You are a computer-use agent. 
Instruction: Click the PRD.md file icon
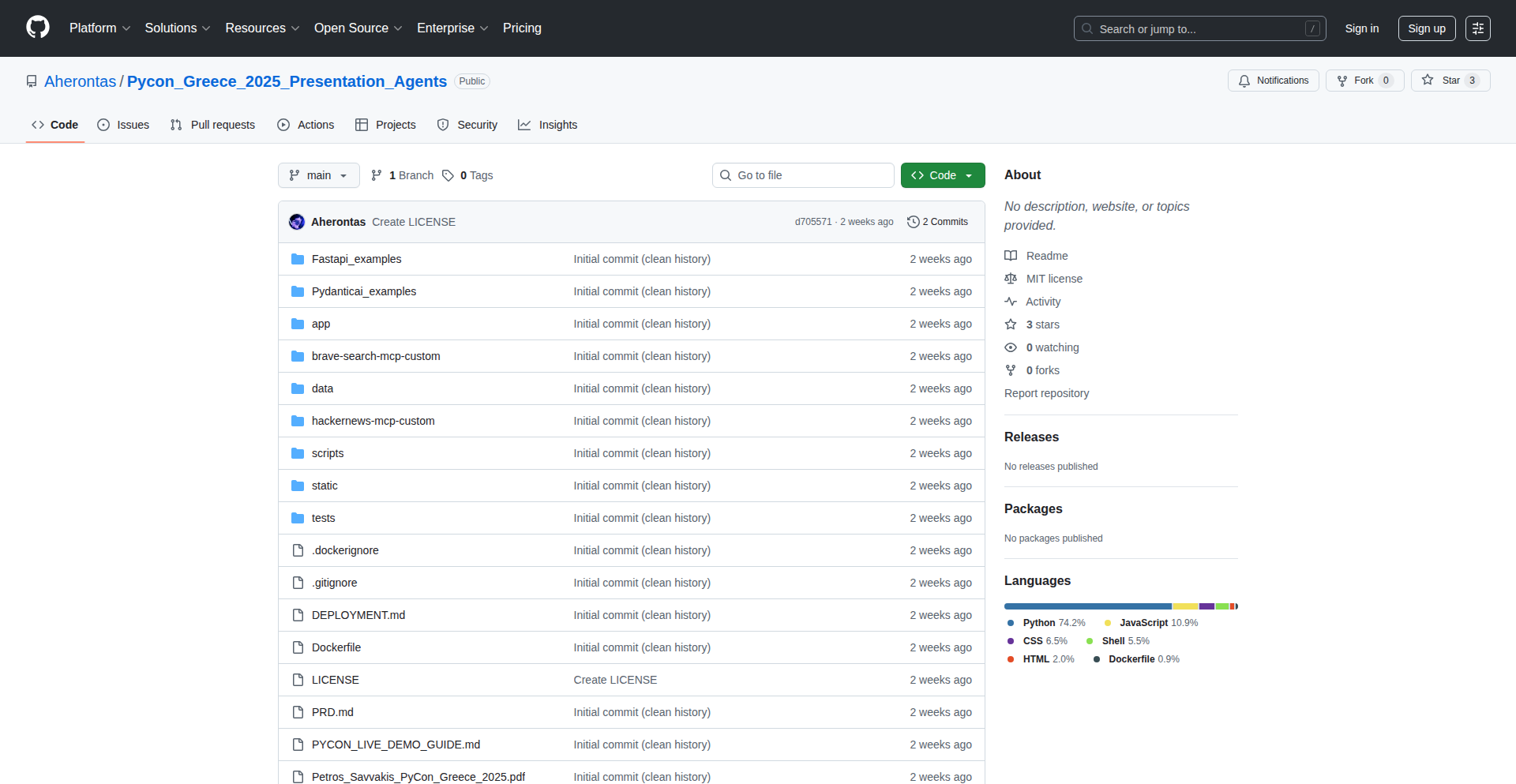coord(298,712)
